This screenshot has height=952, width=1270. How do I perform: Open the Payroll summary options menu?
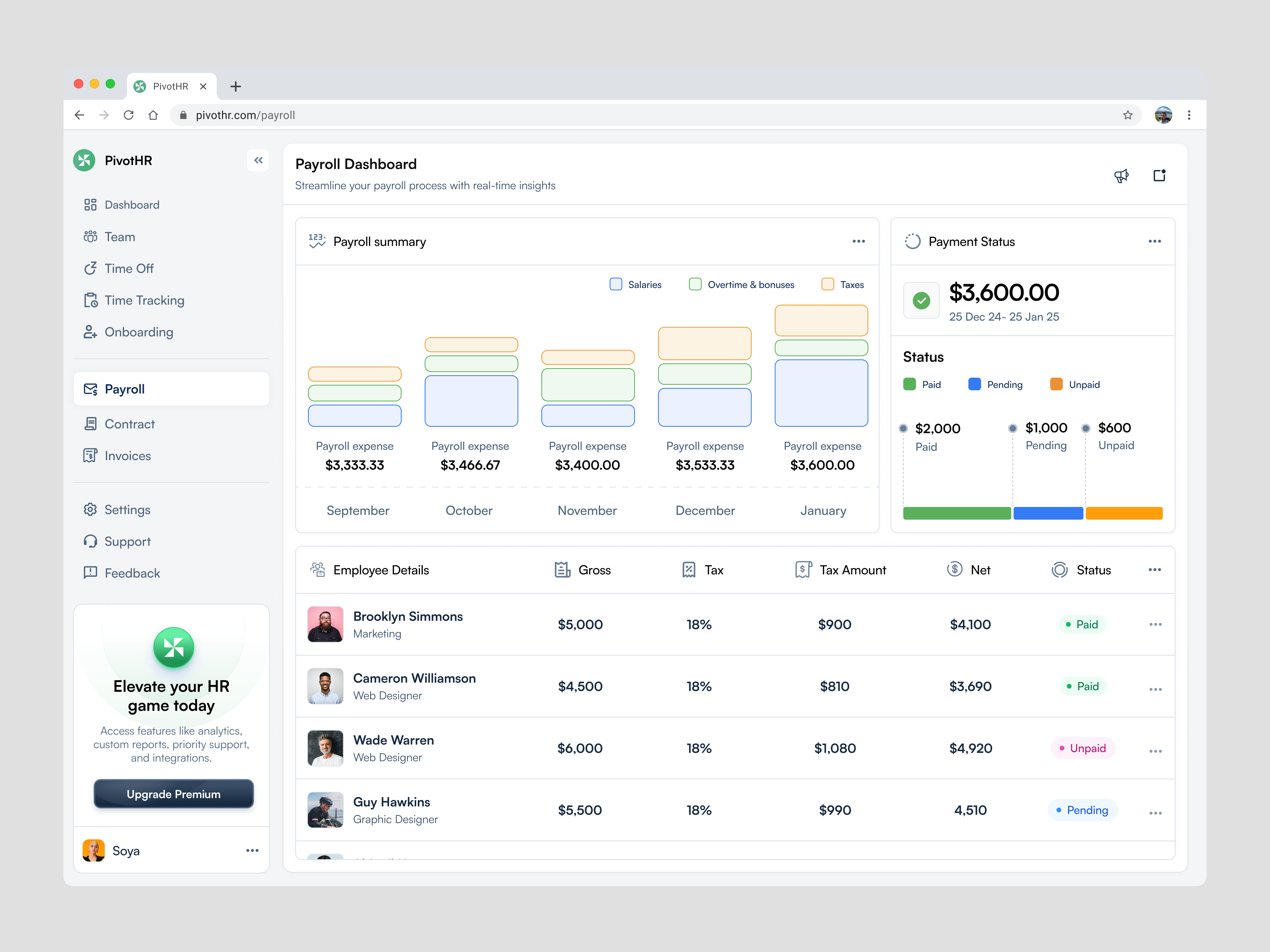[x=859, y=241]
